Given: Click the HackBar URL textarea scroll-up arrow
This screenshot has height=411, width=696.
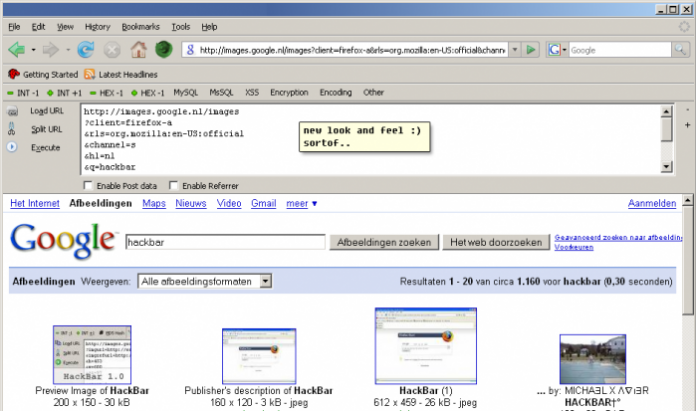Looking at the screenshot, I should pos(666,111).
